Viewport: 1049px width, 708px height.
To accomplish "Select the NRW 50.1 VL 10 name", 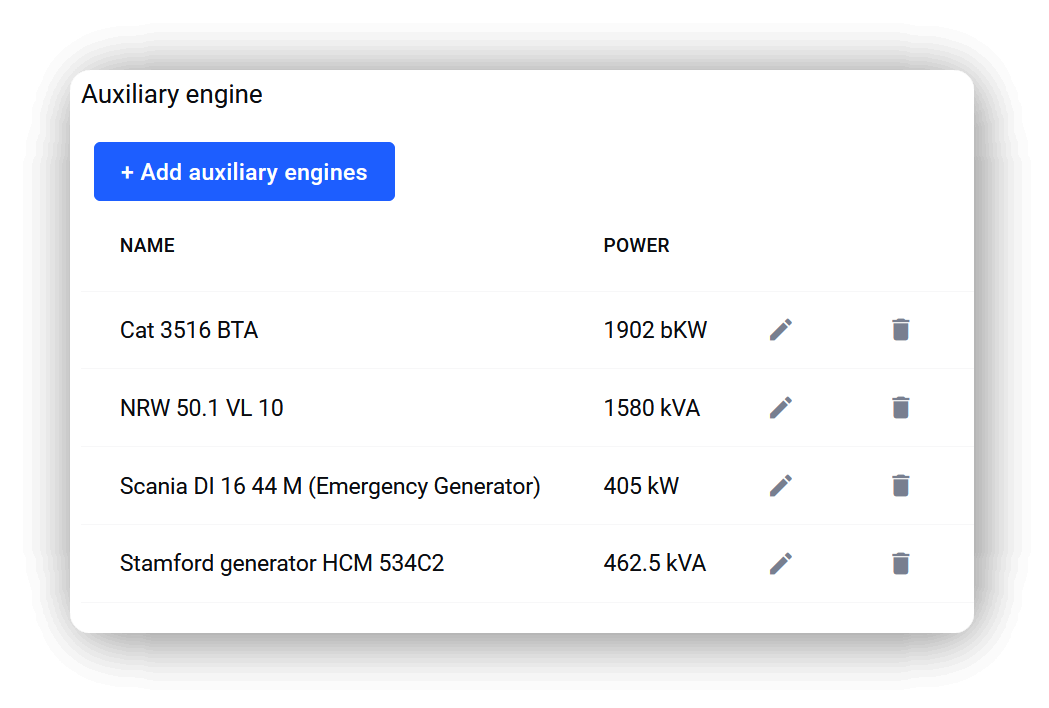I will 201,408.
